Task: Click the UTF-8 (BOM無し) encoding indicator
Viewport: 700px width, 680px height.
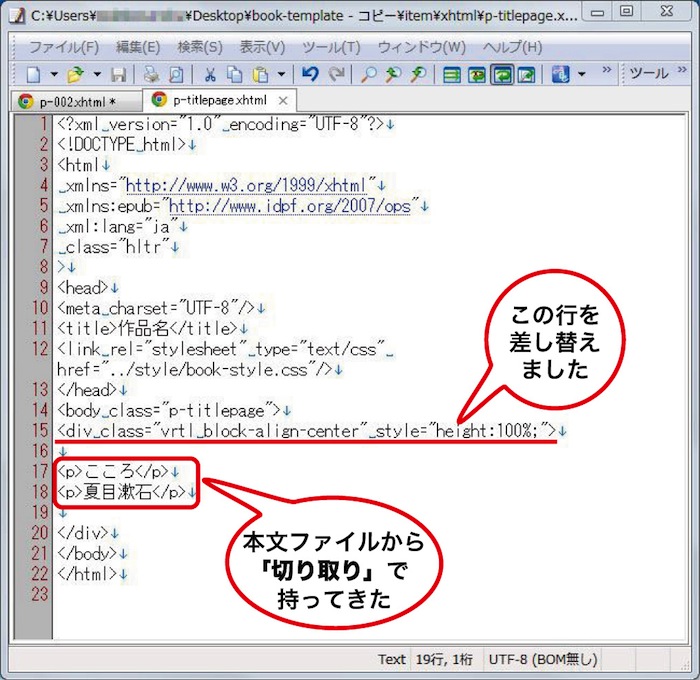Action: tap(543, 659)
